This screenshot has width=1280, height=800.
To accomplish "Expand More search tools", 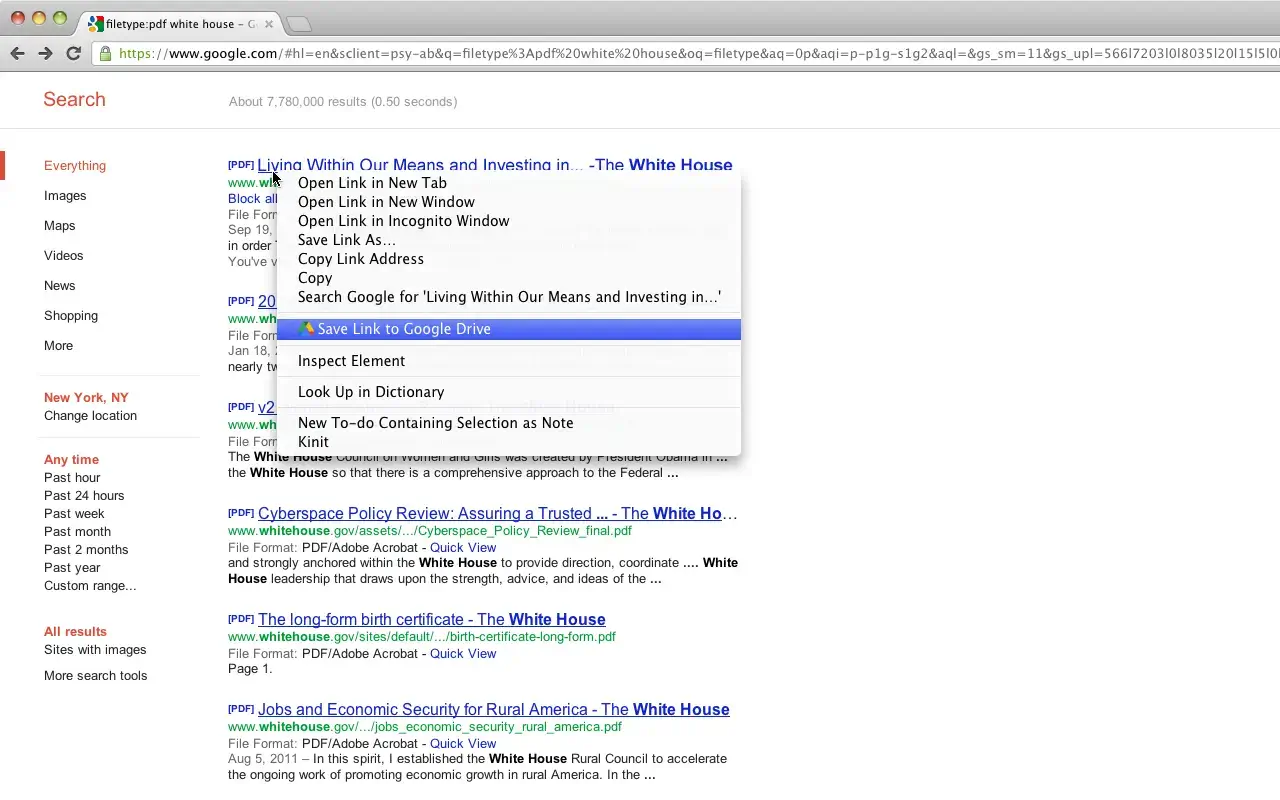I will (95, 675).
